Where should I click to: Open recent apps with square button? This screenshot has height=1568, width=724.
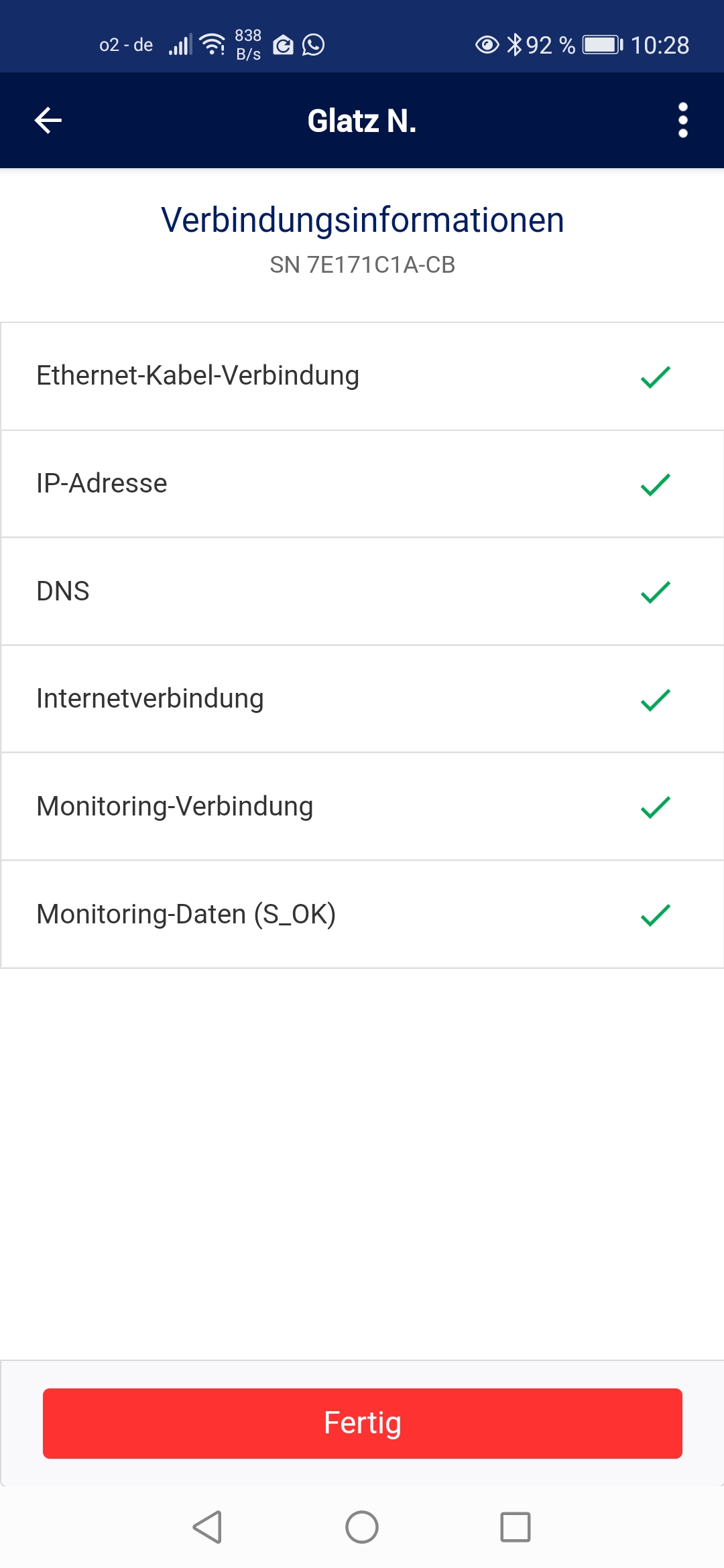[516, 1527]
